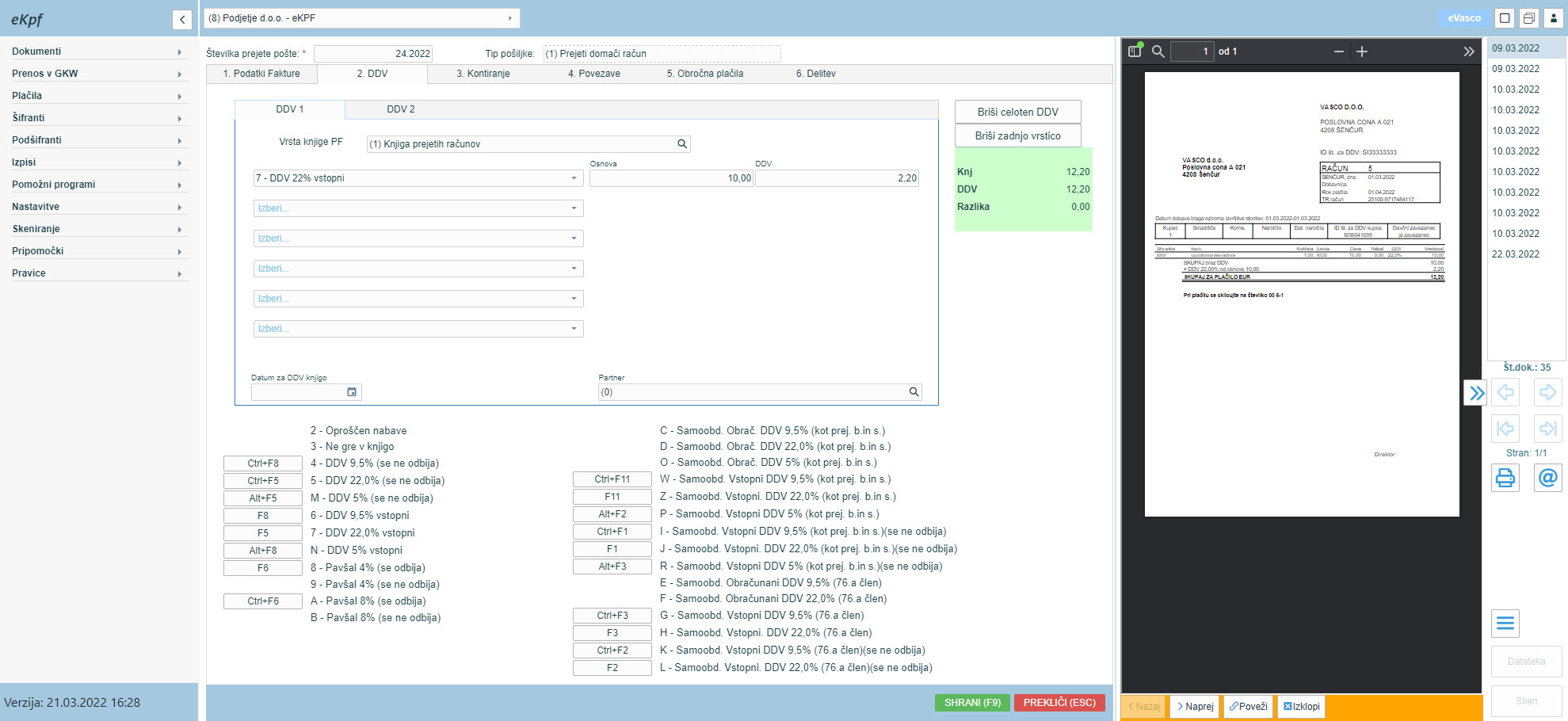Zoom out the PDF with the minus icon

[1339, 51]
